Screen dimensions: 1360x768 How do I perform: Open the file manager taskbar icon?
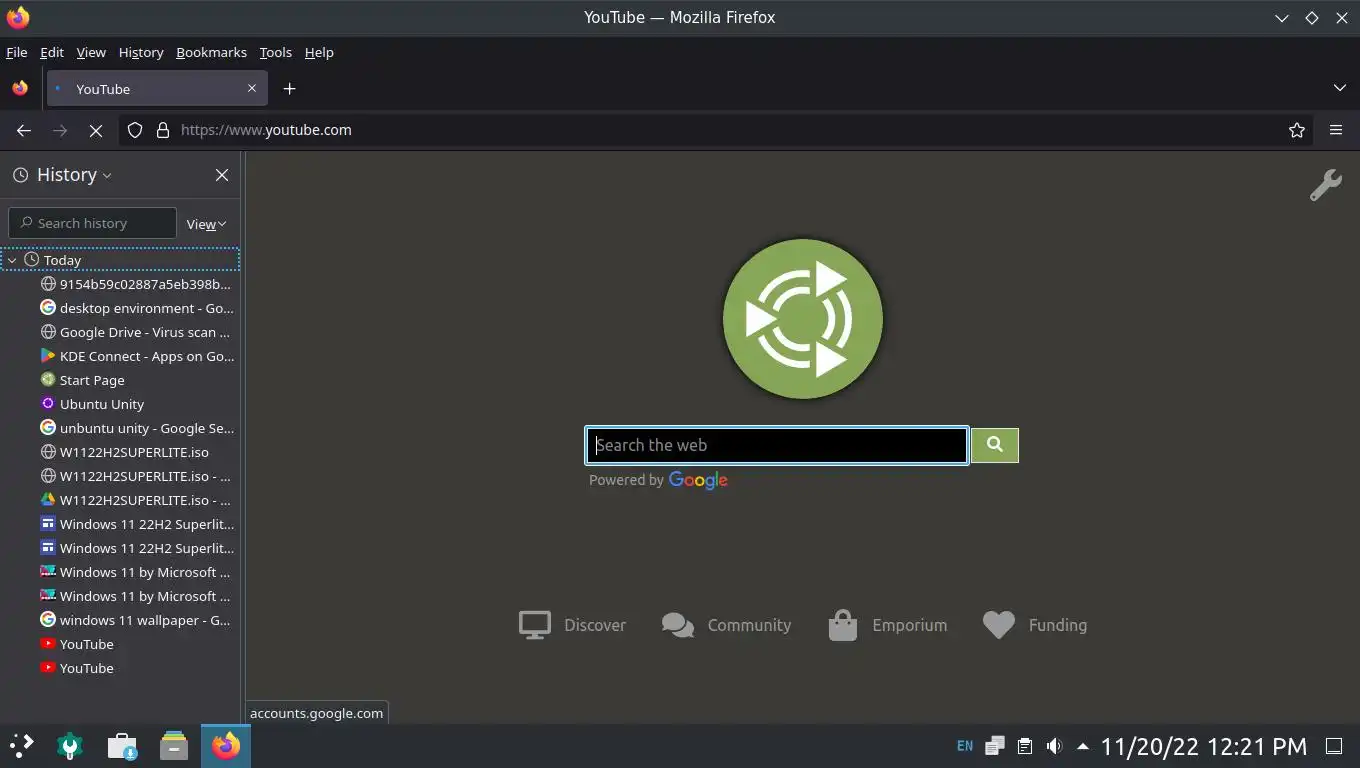pos(174,746)
